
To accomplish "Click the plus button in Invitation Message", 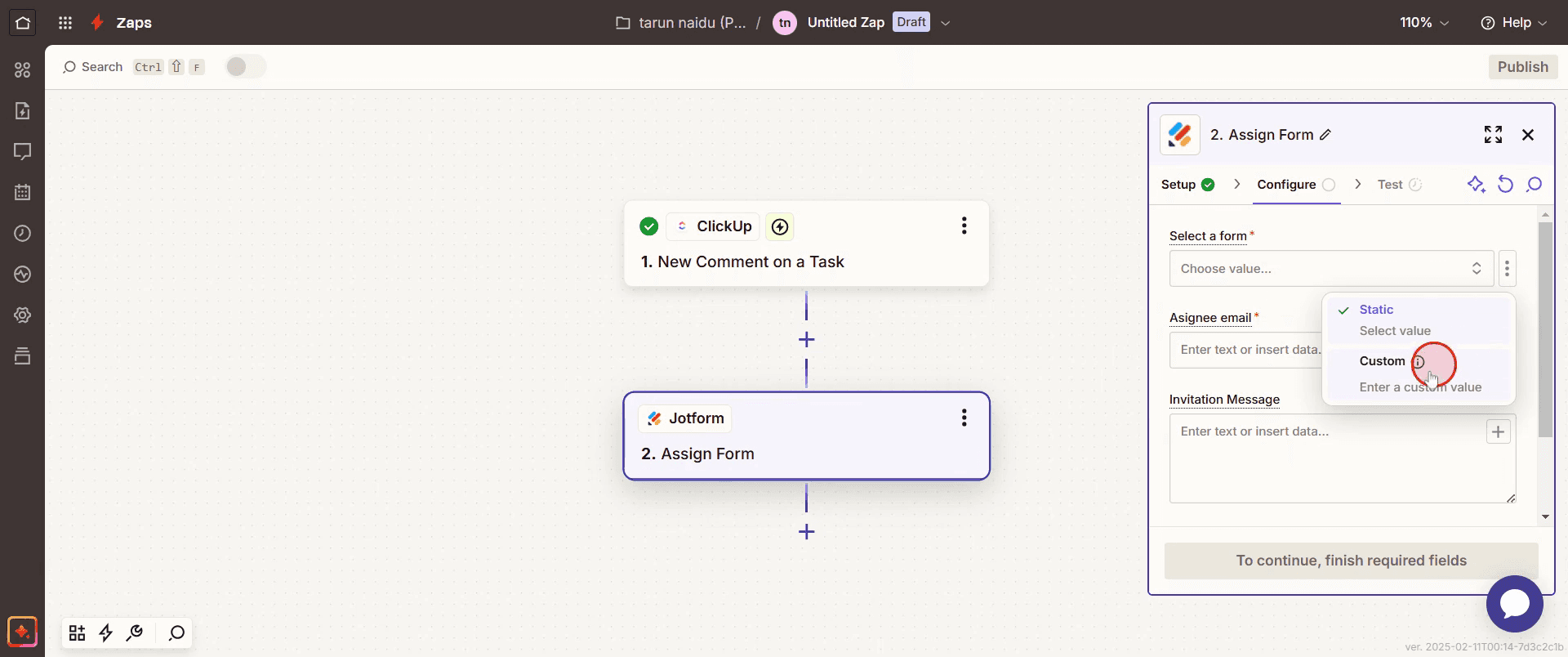I will pyautogui.click(x=1498, y=432).
